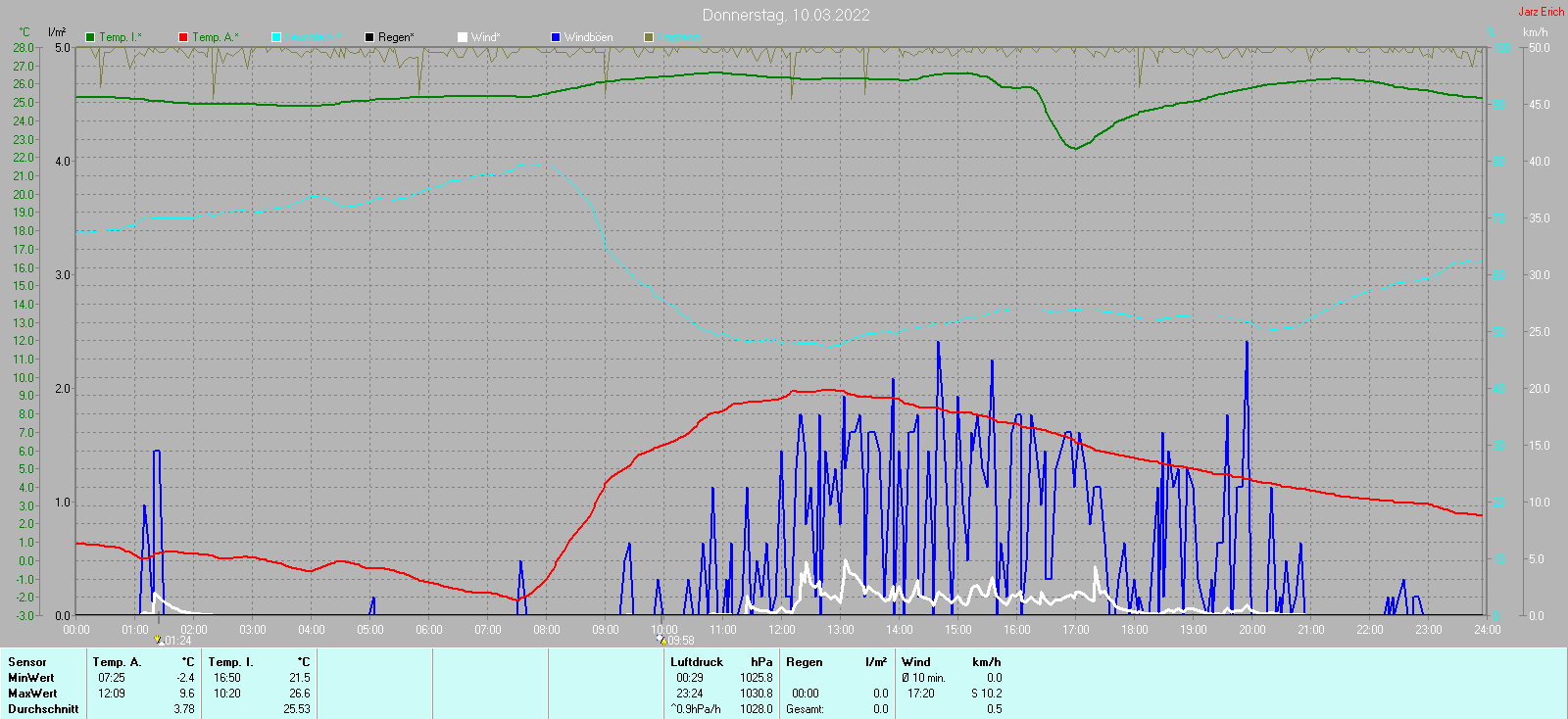The height and width of the screenshot is (719, 1568).
Task: Click the red Temp. A. legend square
Action: click(183, 37)
